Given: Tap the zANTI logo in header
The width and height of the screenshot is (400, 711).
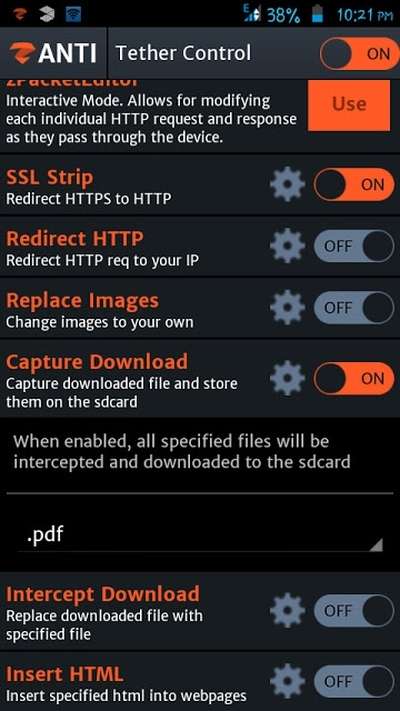Looking at the screenshot, I should coord(53,53).
